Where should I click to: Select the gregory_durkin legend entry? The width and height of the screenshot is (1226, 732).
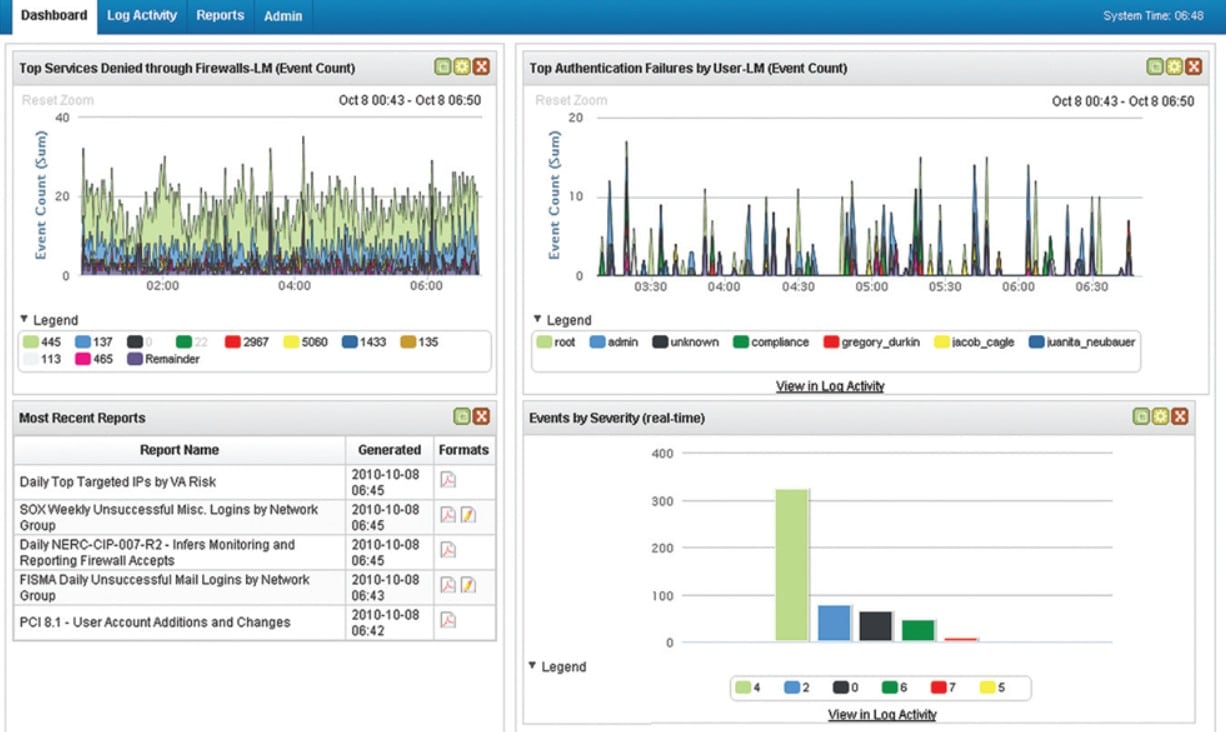pyautogui.click(x=871, y=342)
